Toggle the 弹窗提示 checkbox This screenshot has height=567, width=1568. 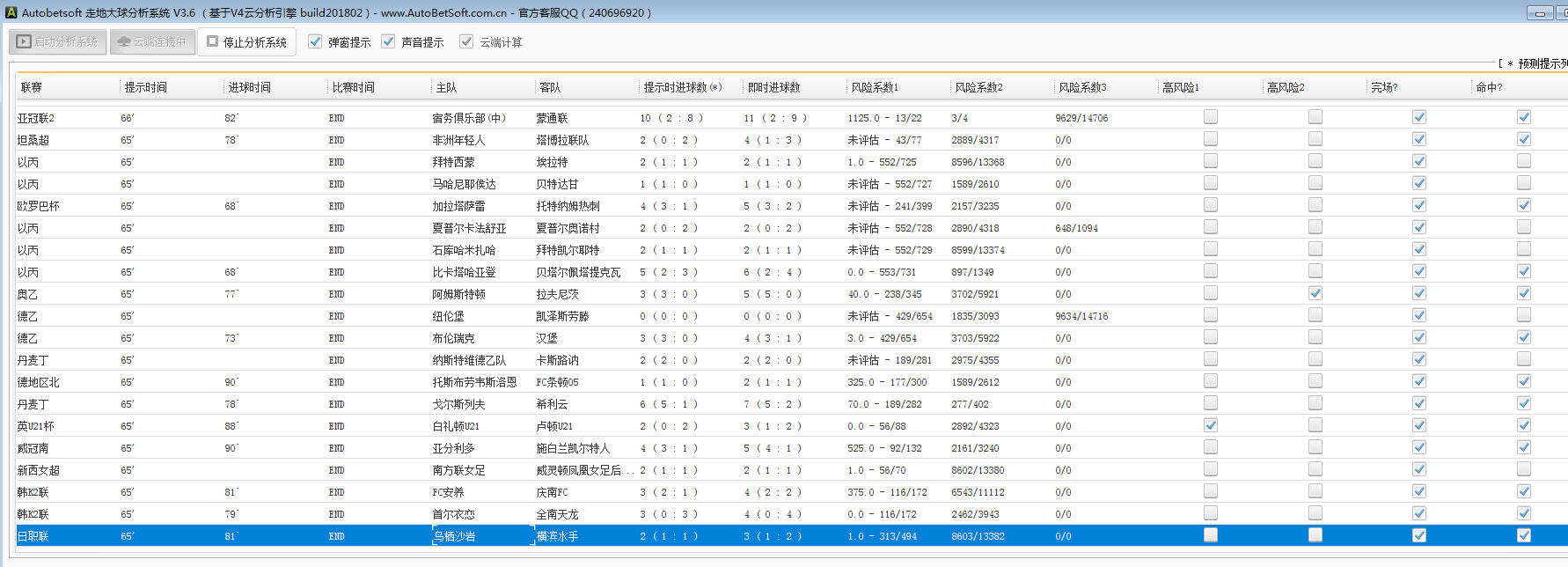[x=315, y=41]
